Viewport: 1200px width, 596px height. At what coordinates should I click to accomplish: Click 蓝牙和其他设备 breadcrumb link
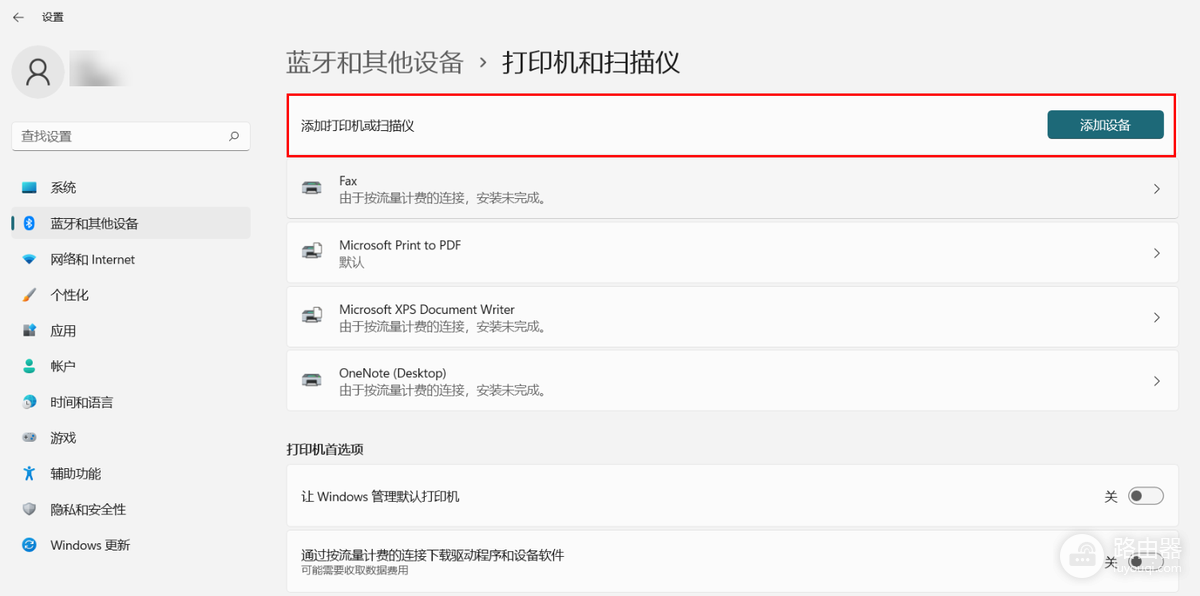point(375,62)
